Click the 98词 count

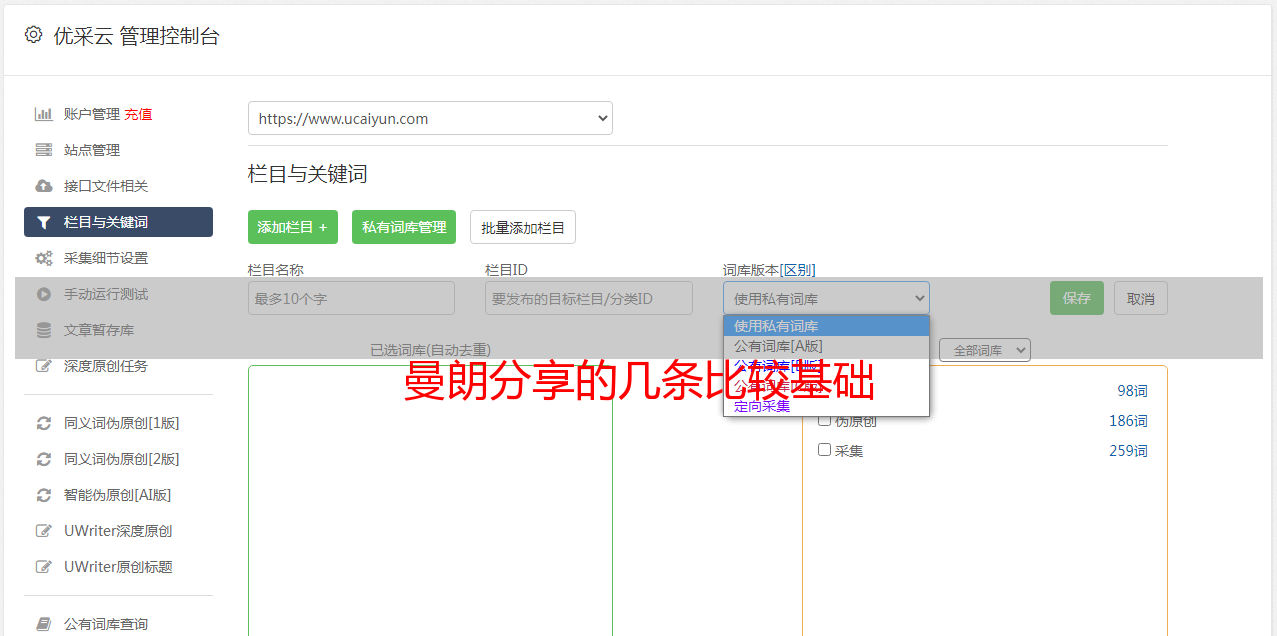(x=1132, y=391)
